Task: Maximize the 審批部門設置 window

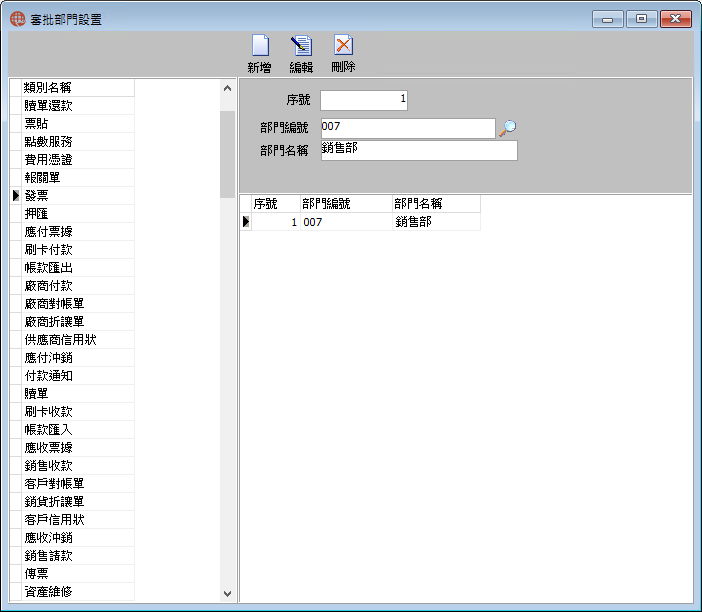Action: pos(642,19)
